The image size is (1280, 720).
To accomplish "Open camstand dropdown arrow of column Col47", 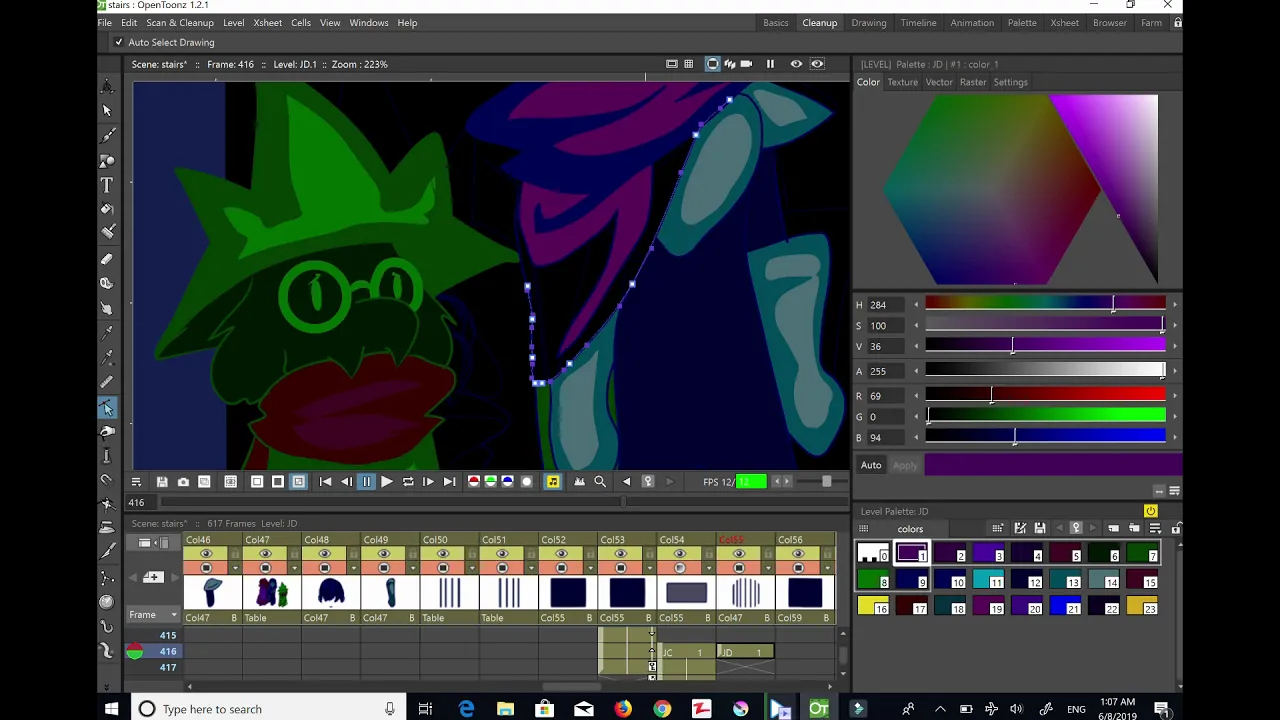I will [x=294, y=568].
